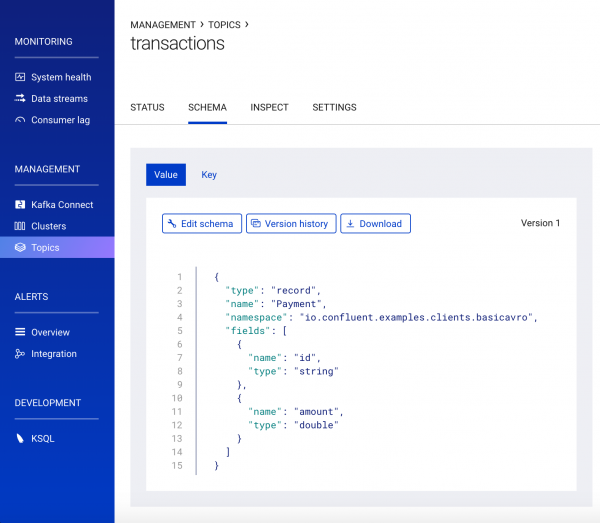Click the Overview list icon under Alerts
Screen dimensions: 600x523
click(20, 332)
